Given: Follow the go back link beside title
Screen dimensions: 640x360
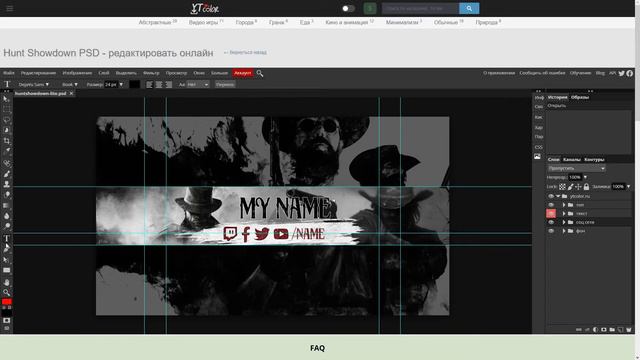Looking at the screenshot, I should point(245,52).
